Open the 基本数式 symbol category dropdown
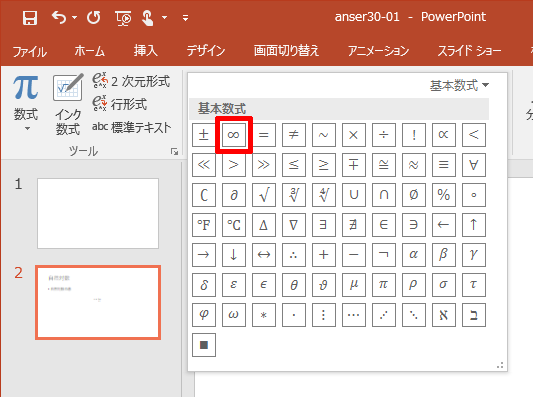Screen dimensions: 533x397 coord(459,85)
